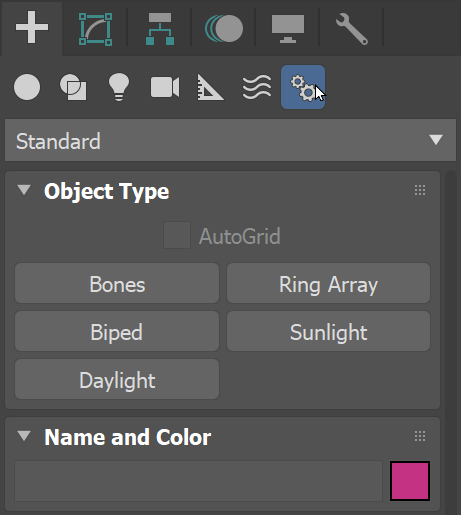Viewport: 461px width, 515px height.
Task: Collapse the Object Type rollout
Action: [x=24, y=190]
